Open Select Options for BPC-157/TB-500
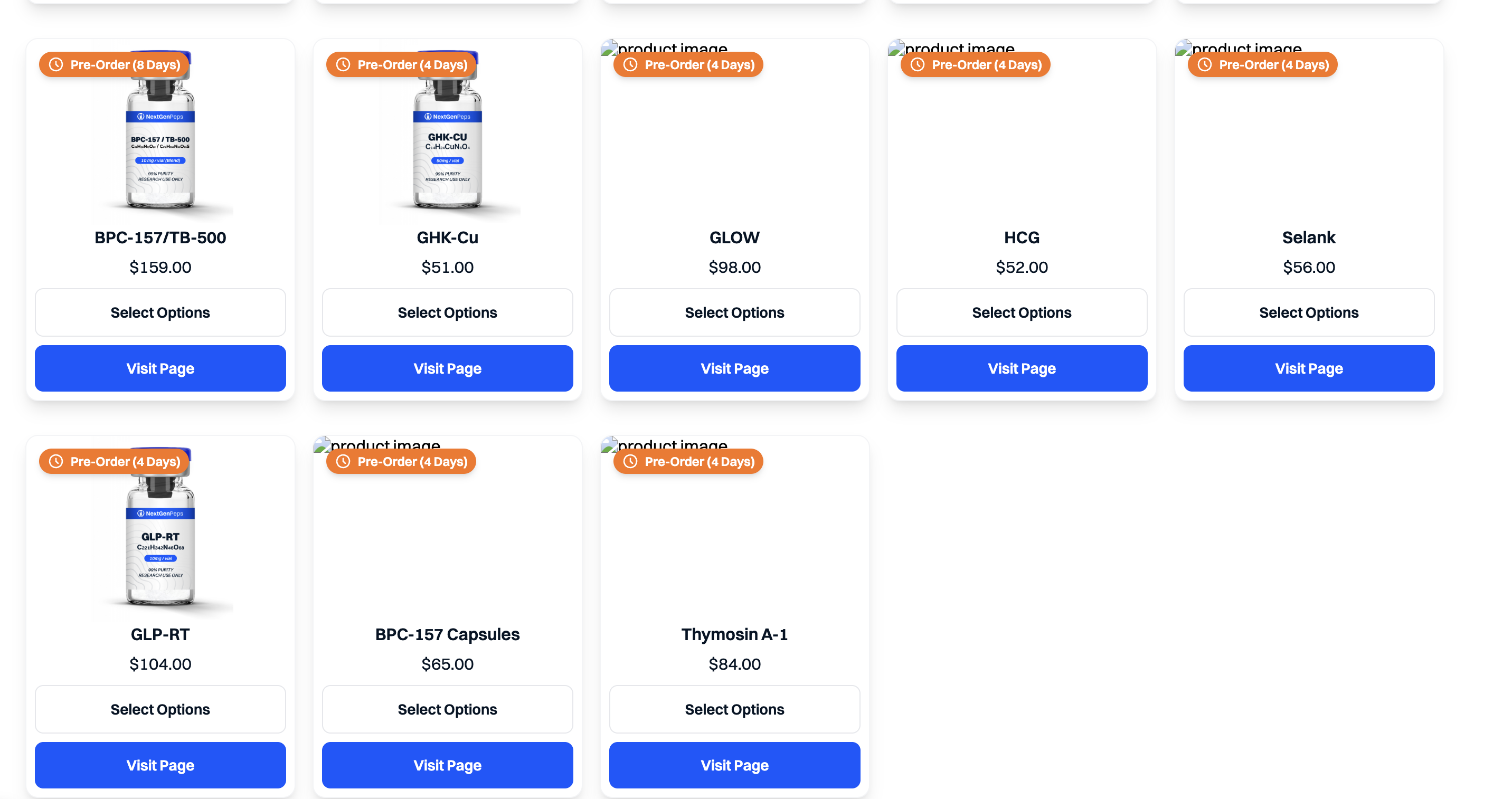1512x799 pixels. (x=160, y=312)
